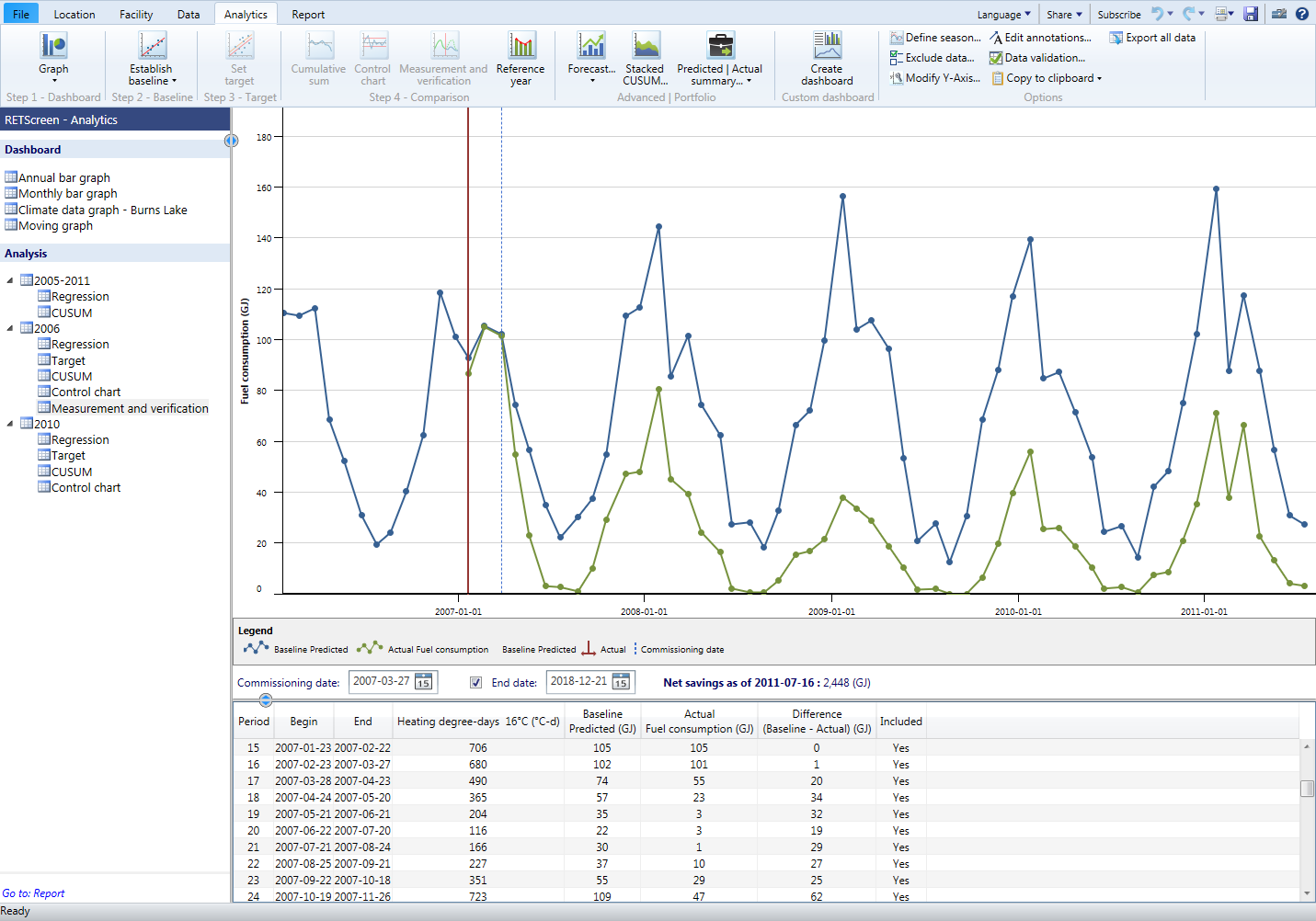Open the Graph dashboard tool

click(x=53, y=57)
